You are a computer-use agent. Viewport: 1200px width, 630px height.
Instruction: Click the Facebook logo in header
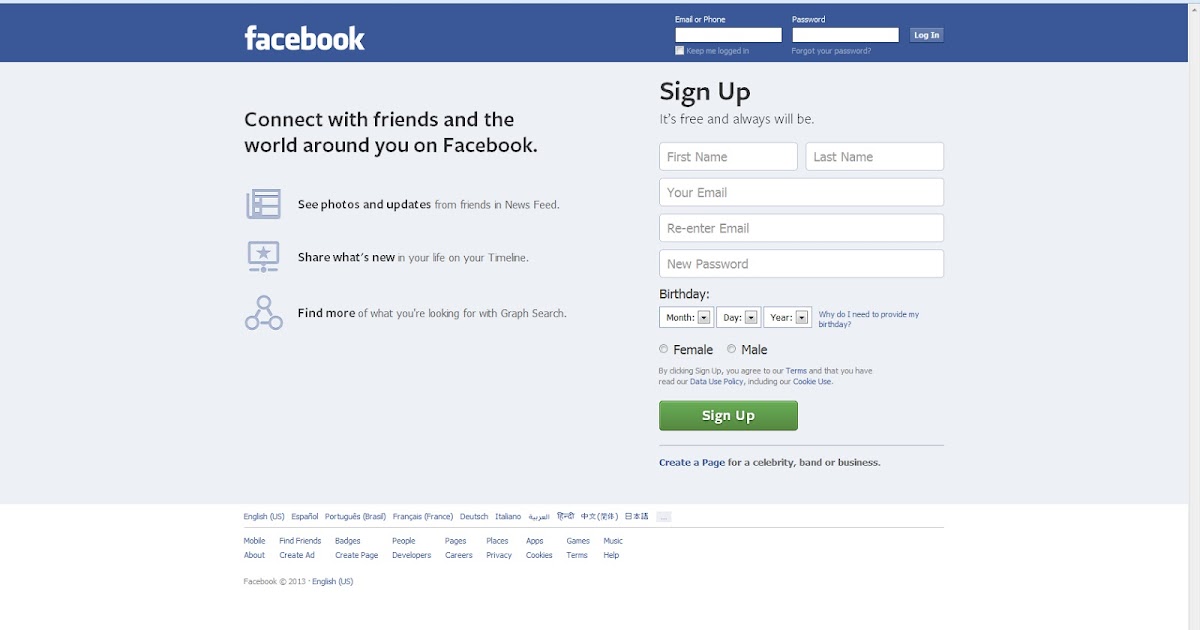304,38
